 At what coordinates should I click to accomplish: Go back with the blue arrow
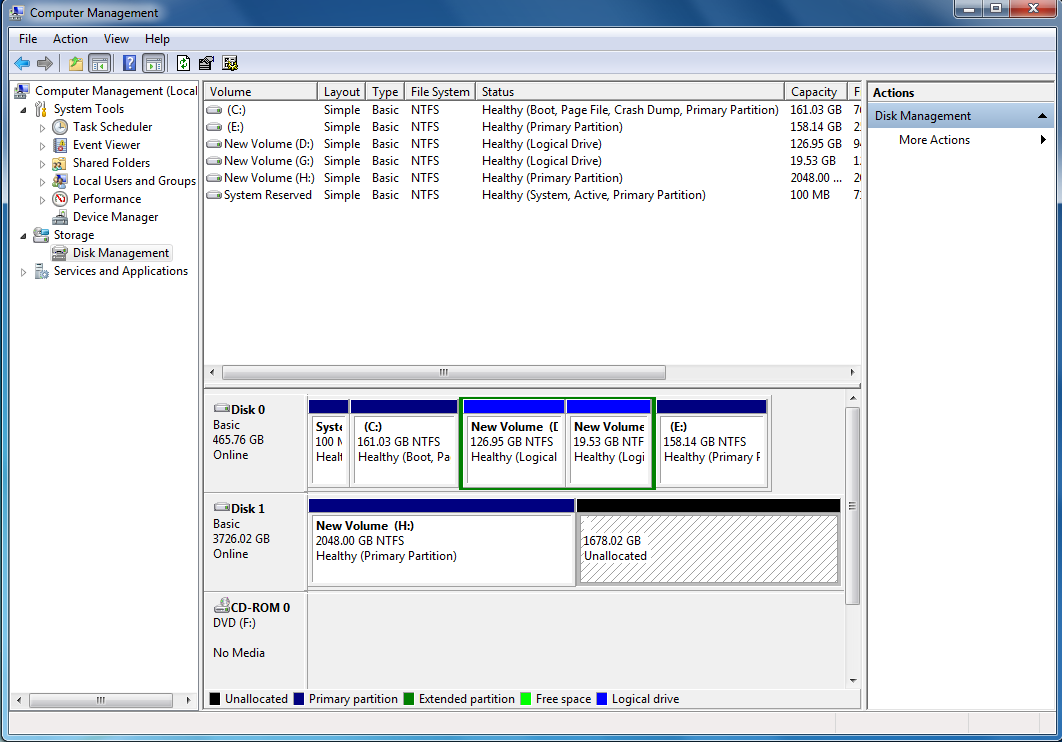click(22, 64)
